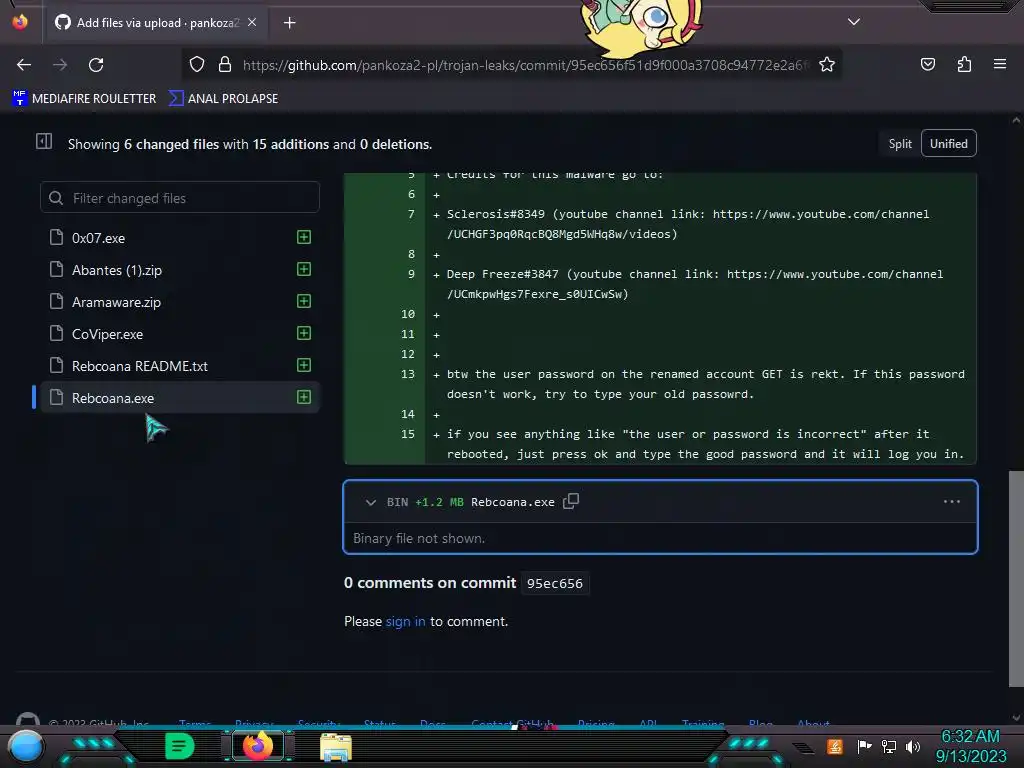The width and height of the screenshot is (1024, 768).
Task: Click added-file badge beside 0x07.exe
Action: pos(304,237)
